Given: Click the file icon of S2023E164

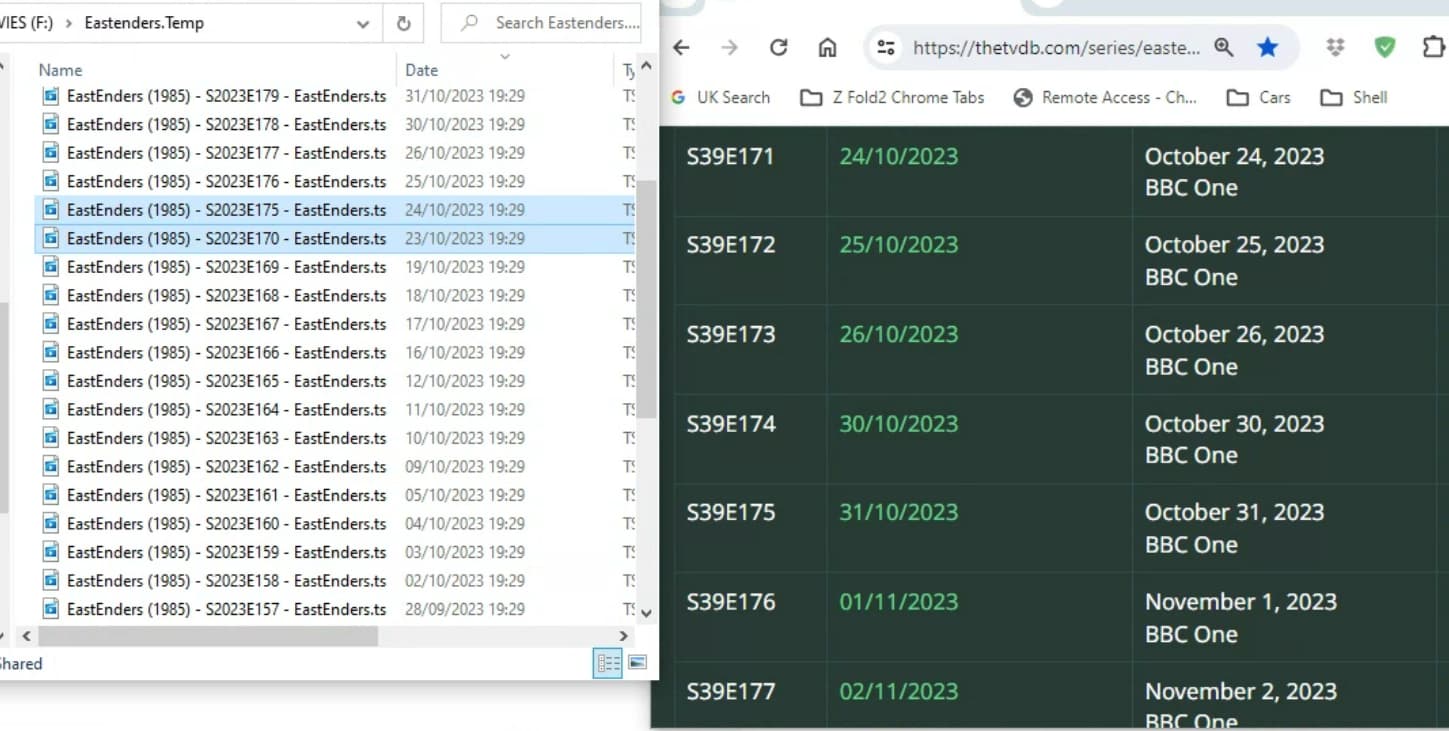Looking at the screenshot, I should tap(51, 409).
